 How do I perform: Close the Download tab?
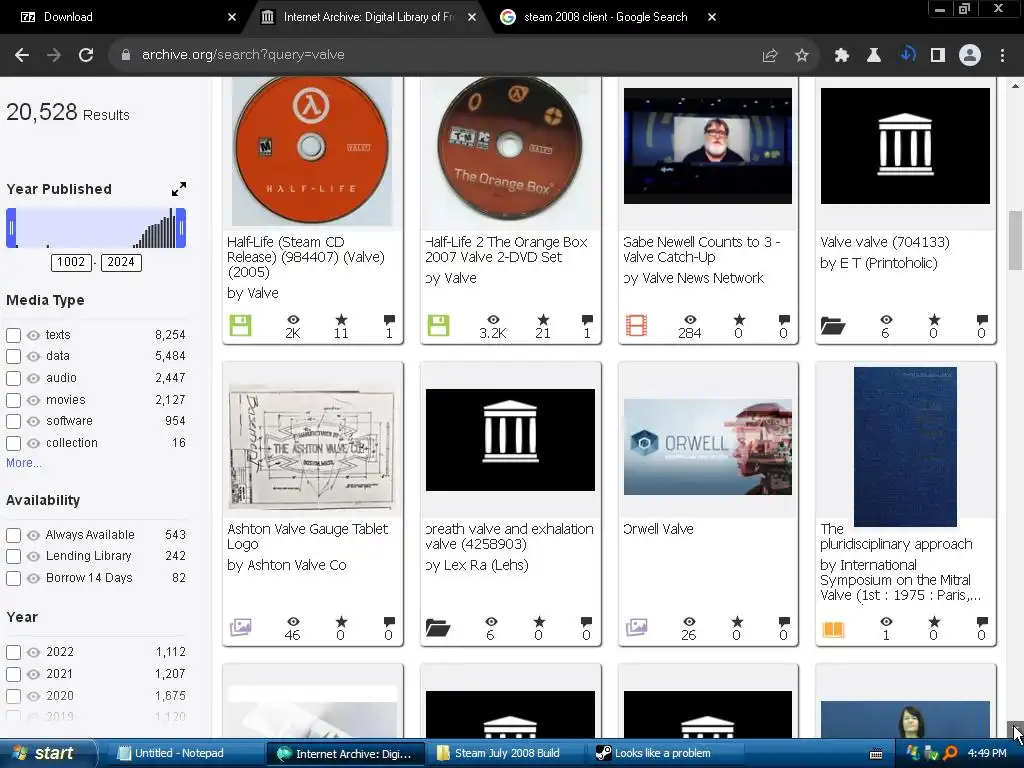point(232,17)
